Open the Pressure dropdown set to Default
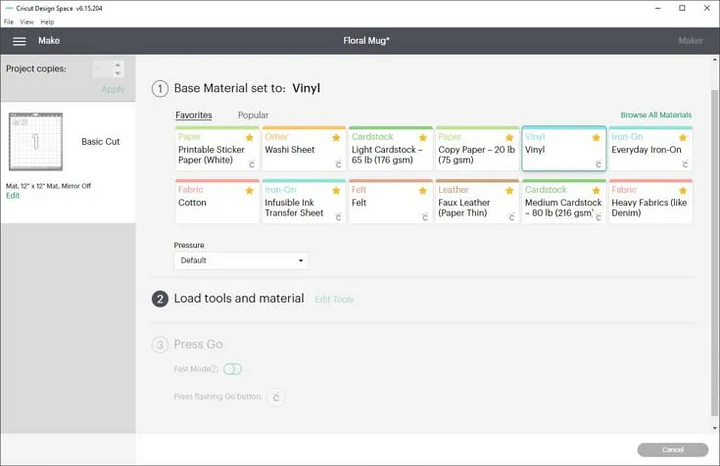Screen dimensions: 720x466 point(241,260)
